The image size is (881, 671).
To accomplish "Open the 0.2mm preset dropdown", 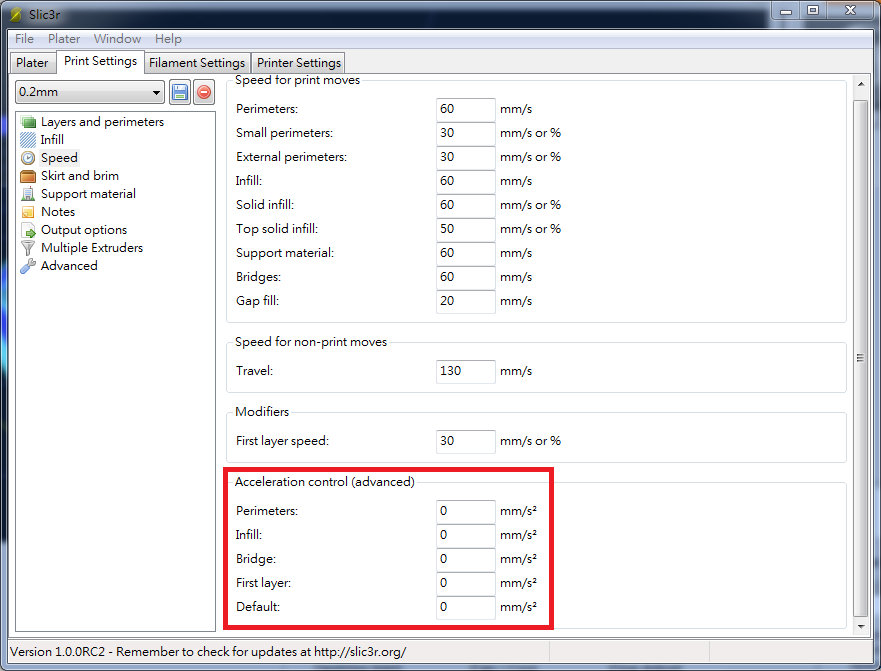I will point(90,92).
